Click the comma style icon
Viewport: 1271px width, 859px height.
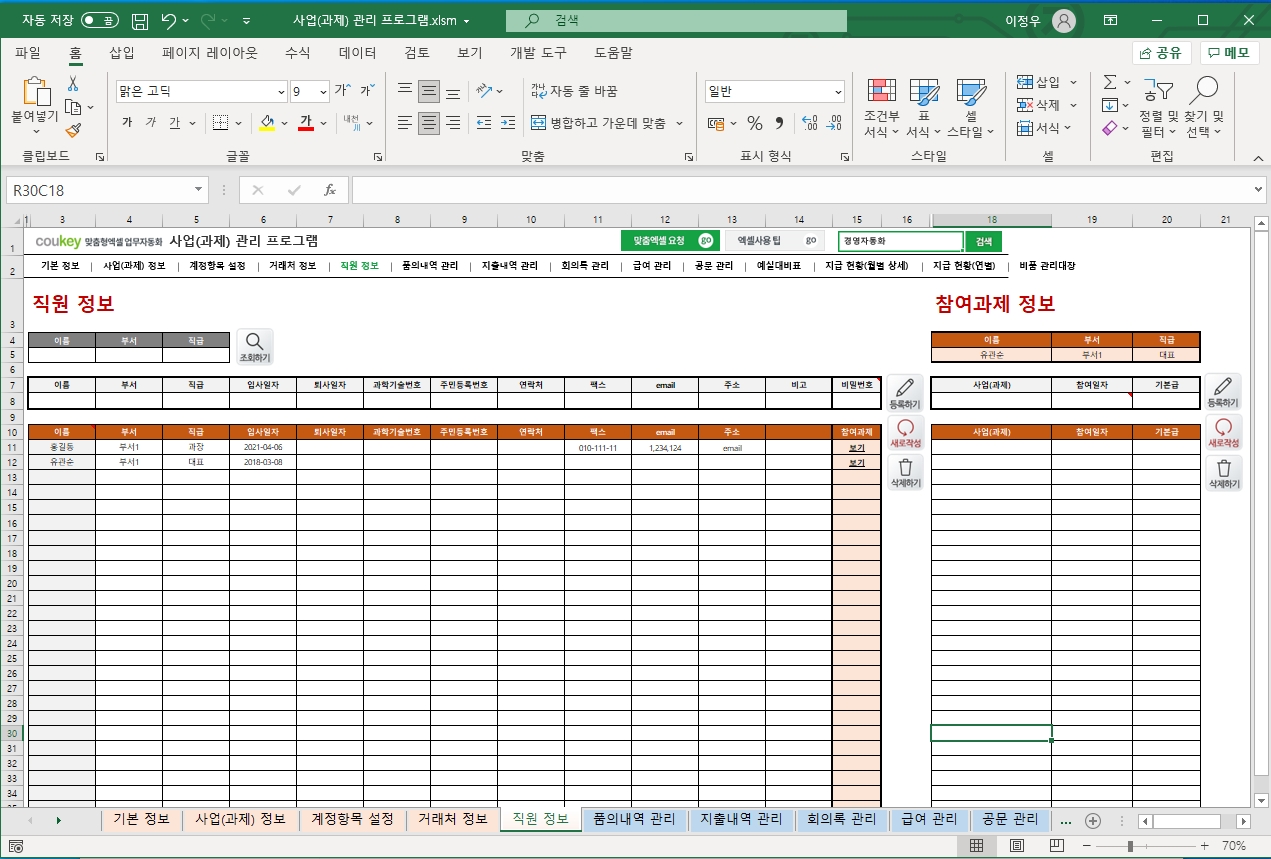pos(779,123)
